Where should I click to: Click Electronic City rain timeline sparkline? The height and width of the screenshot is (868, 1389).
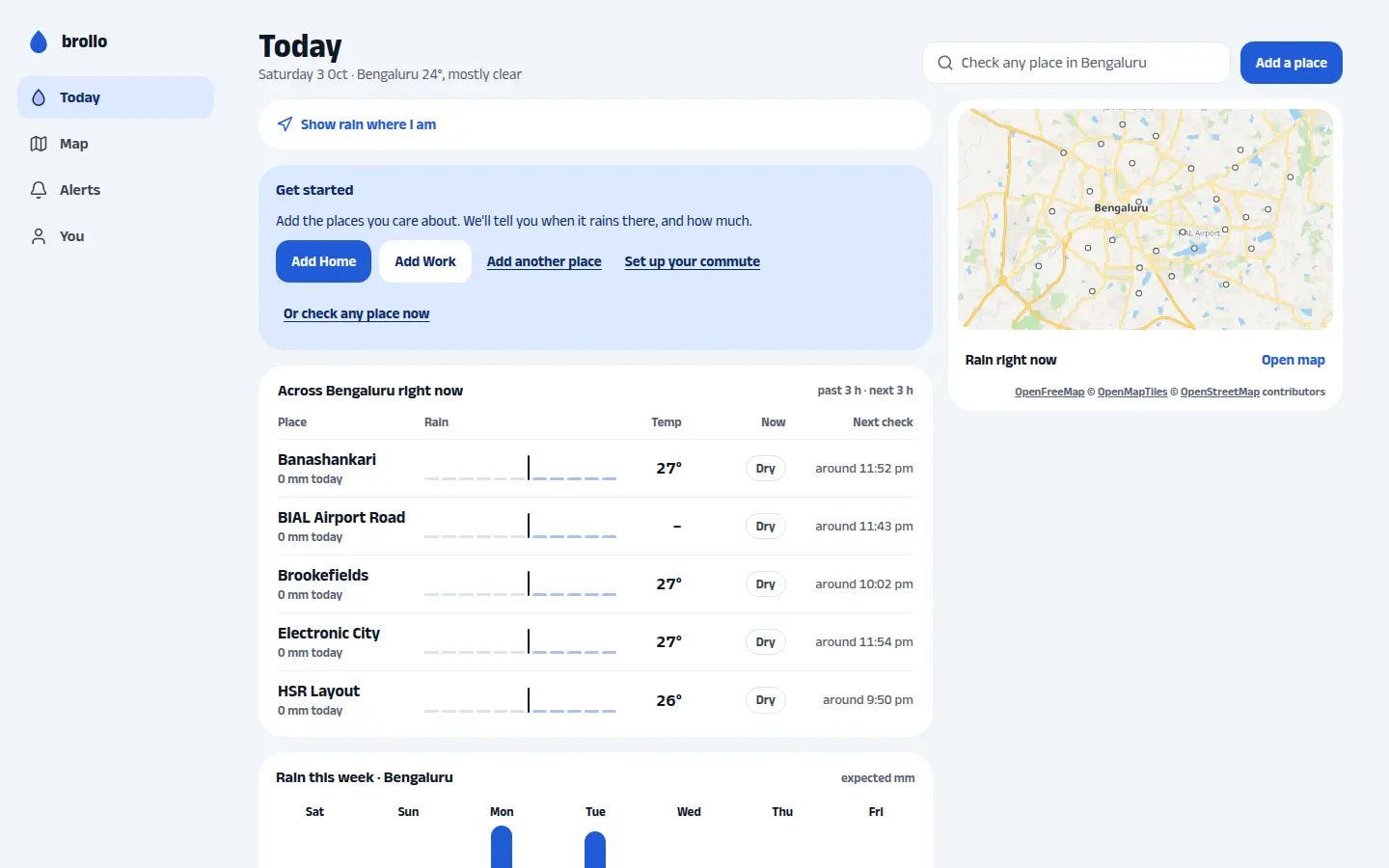coord(520,642)
